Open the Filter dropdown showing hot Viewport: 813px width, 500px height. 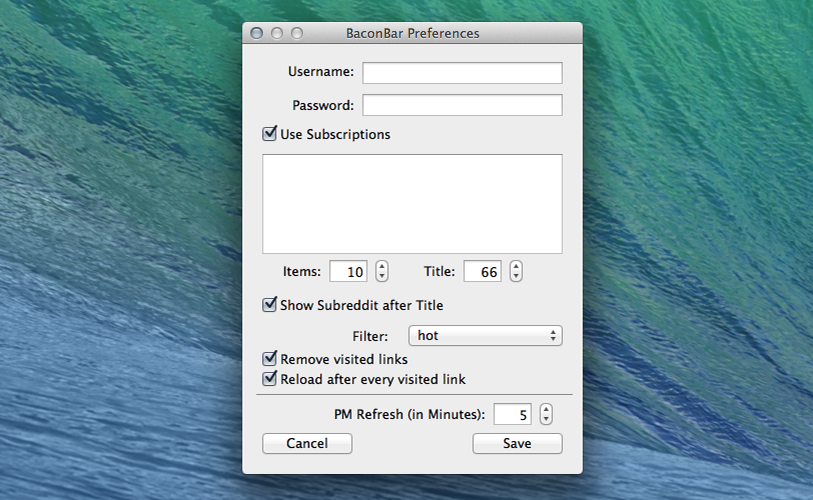click(x=485, y=336)
